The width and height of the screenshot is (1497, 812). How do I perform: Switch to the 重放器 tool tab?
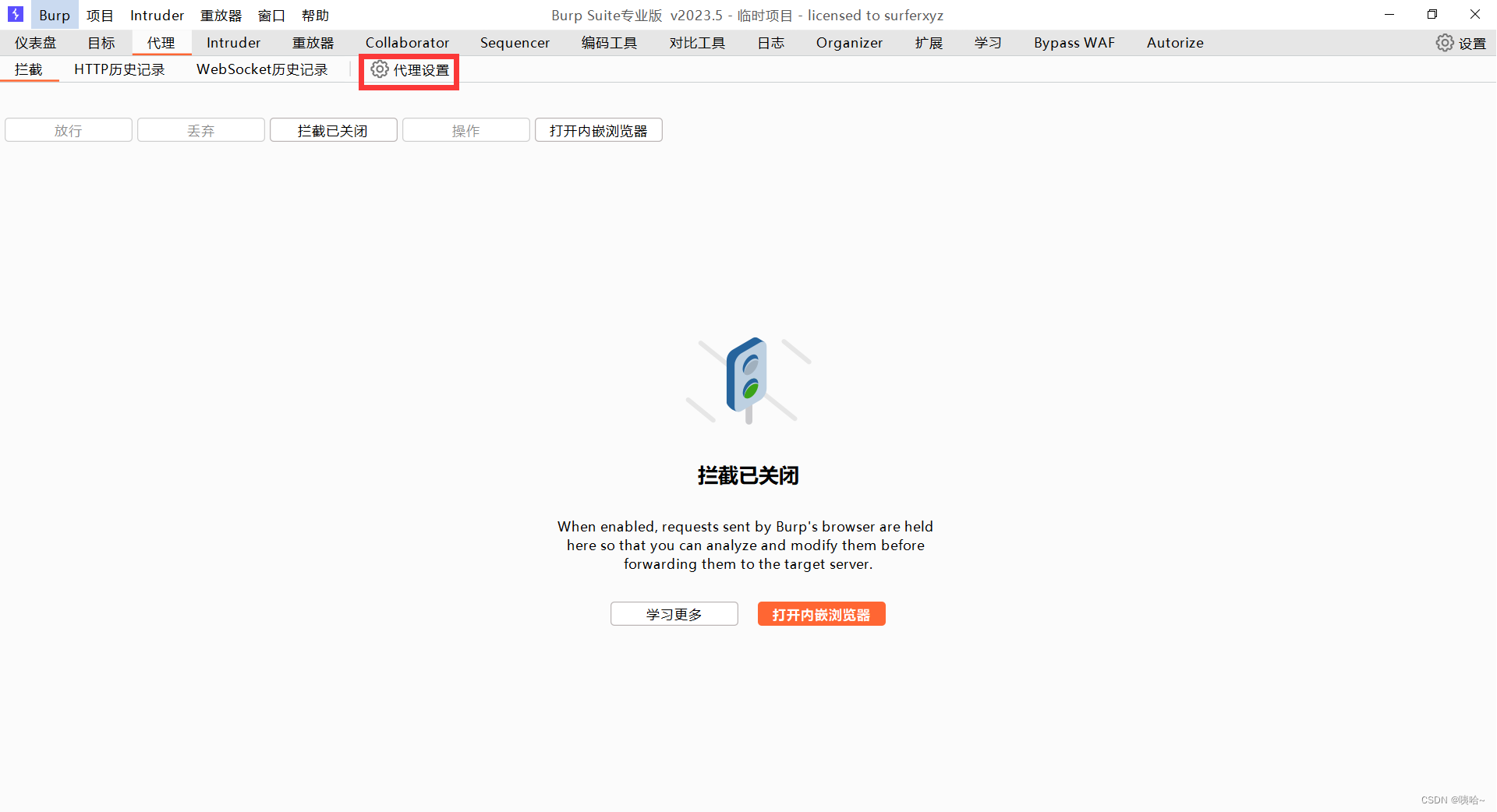(313, 43)
